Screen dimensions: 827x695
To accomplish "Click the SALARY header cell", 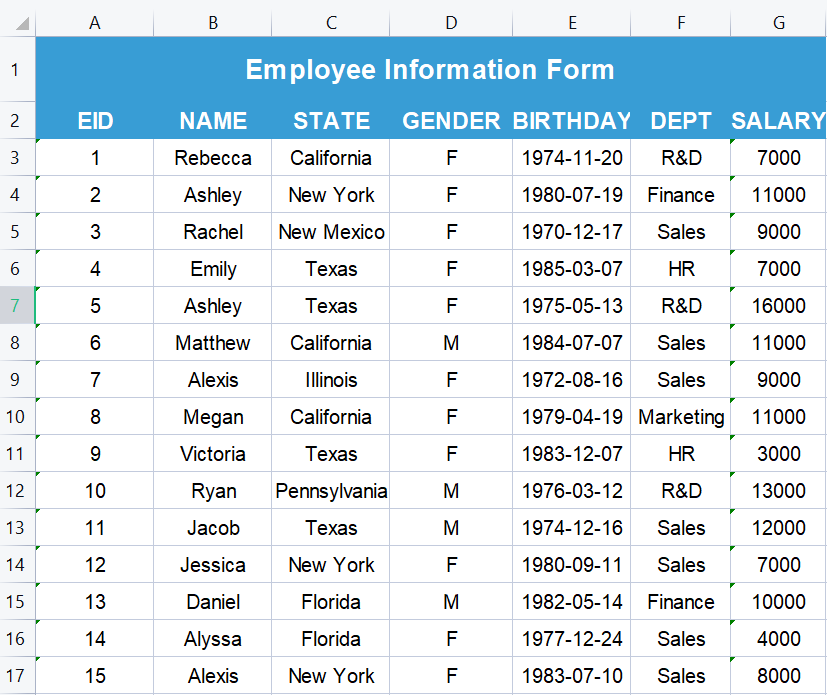I will (778, 121).
